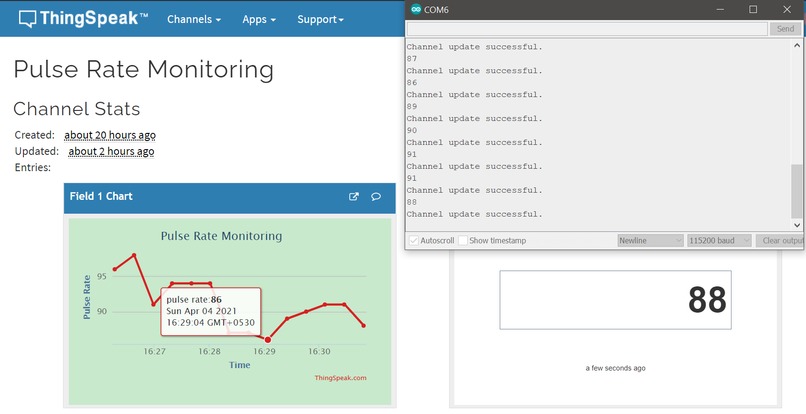Click the last 'Channel update successful.' line
The image size is (806, 414).
pos(475,214)
